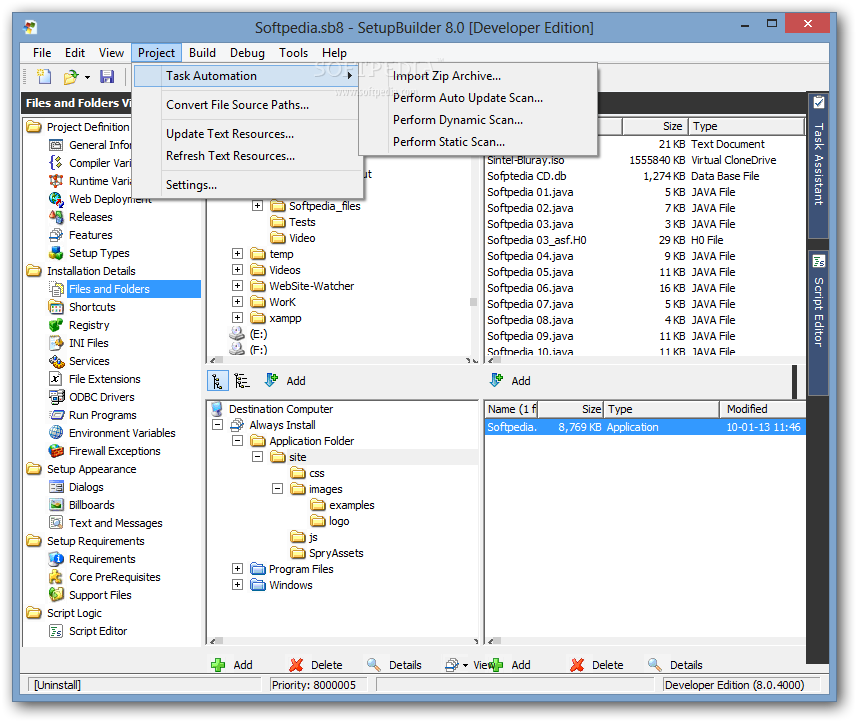Screen dimensions: 857x722
Task: Expand the temp folder
Action: [237, 254]
